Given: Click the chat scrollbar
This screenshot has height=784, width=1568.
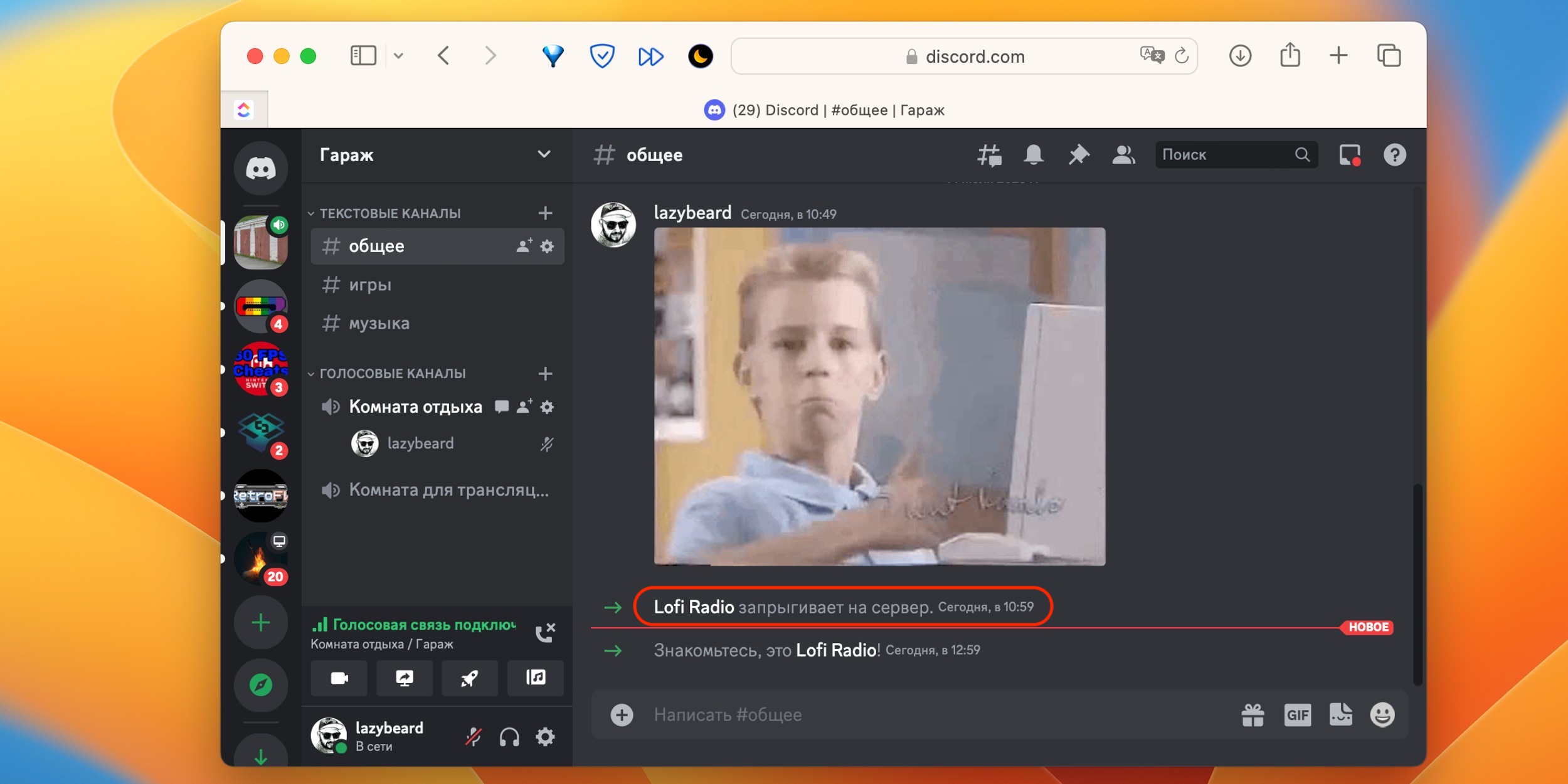Looking at the screenshot, I should [x=1417, y=583].
